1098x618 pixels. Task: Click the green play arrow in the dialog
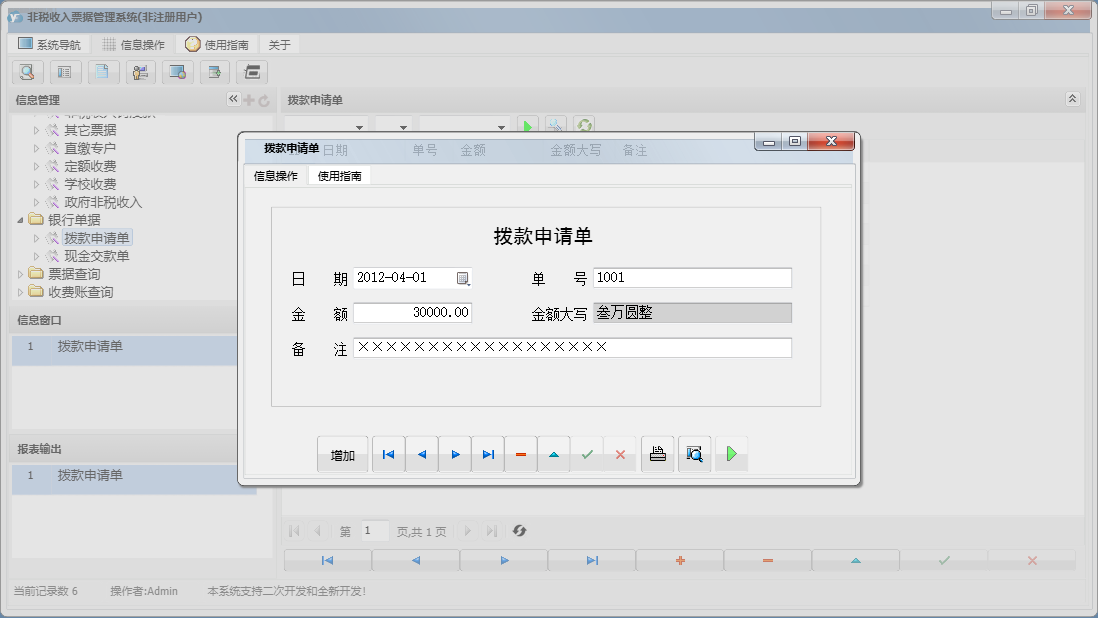[x=731, y=454]
